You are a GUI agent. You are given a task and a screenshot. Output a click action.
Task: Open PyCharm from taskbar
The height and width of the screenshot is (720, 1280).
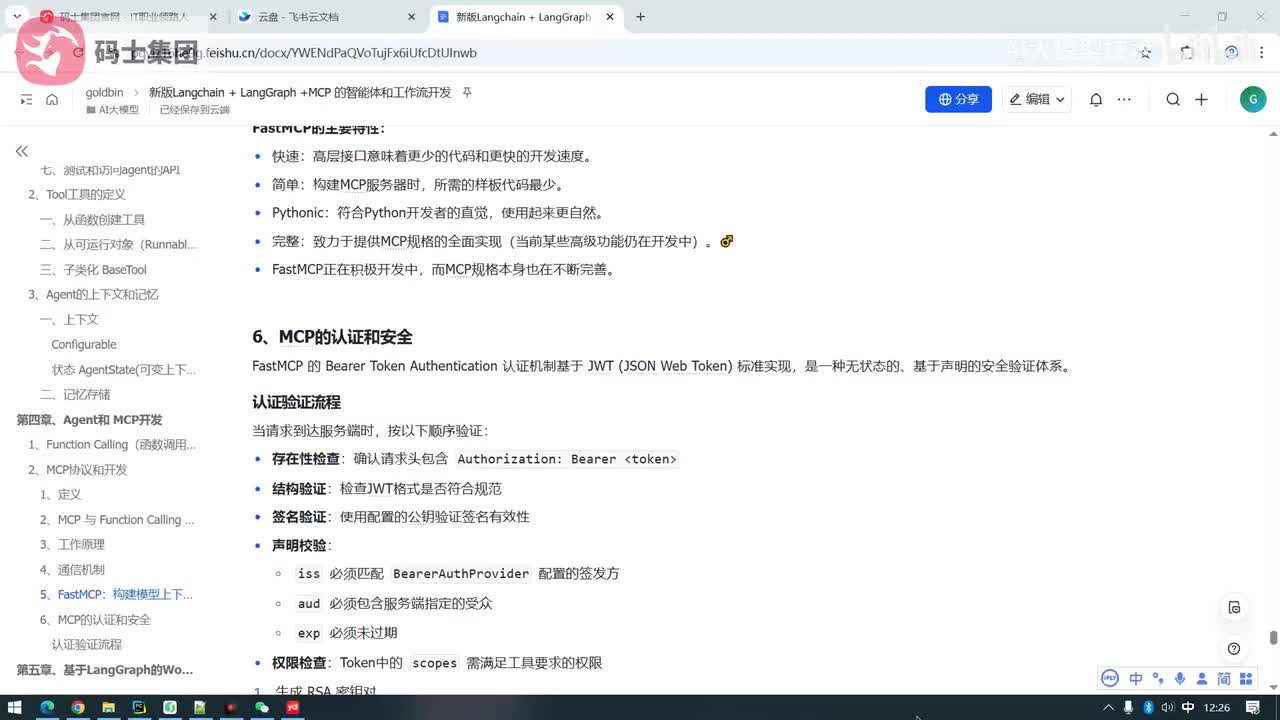(x=139, y=707)
